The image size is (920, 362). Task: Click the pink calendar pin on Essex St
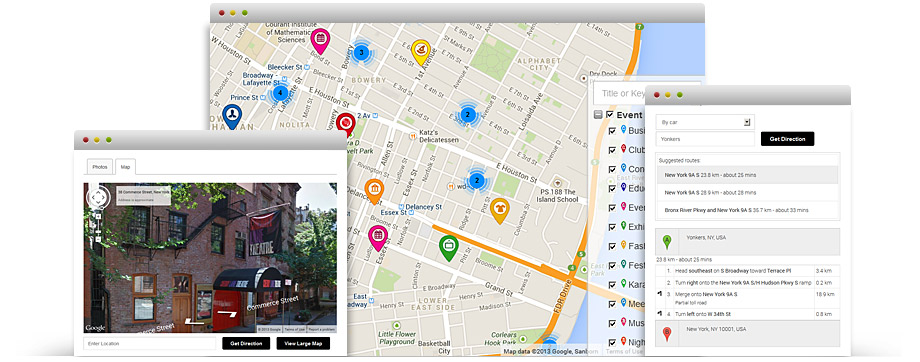pyautogui.click(x=378, y=238)
